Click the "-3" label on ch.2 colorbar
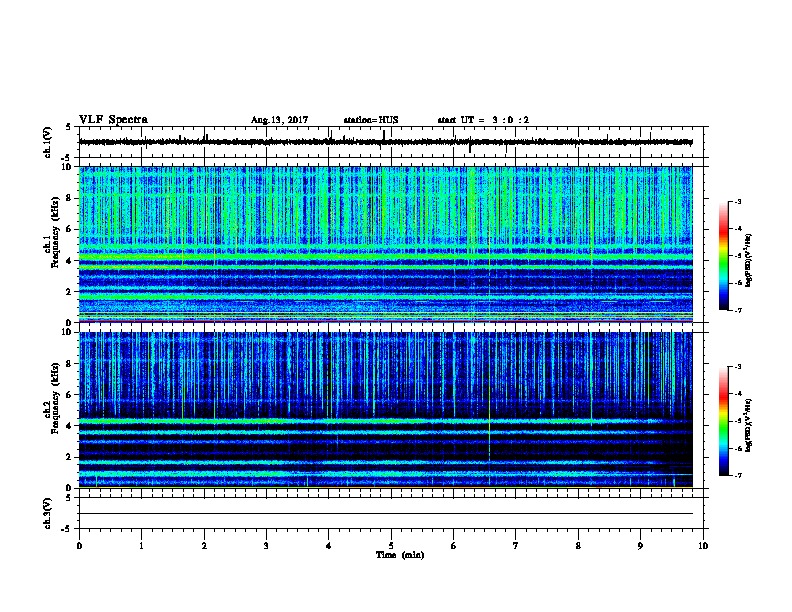792x612 pixels. tap(738, 367)
